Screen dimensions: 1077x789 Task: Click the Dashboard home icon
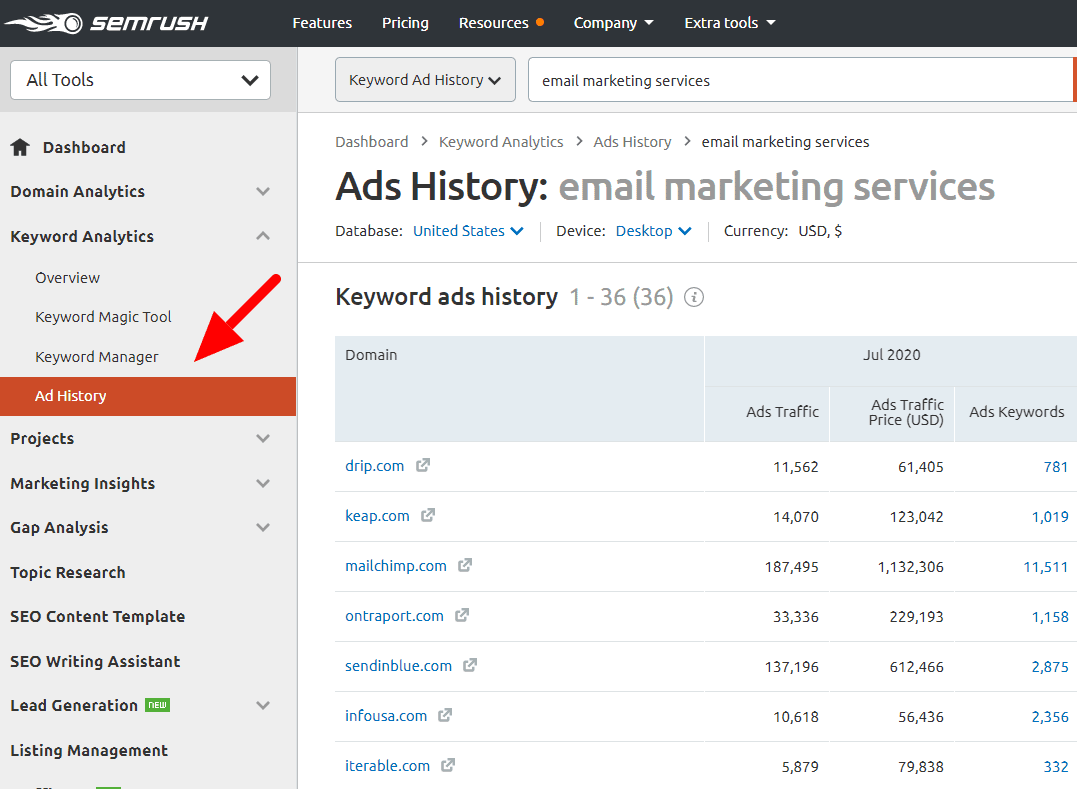(20, 147)
